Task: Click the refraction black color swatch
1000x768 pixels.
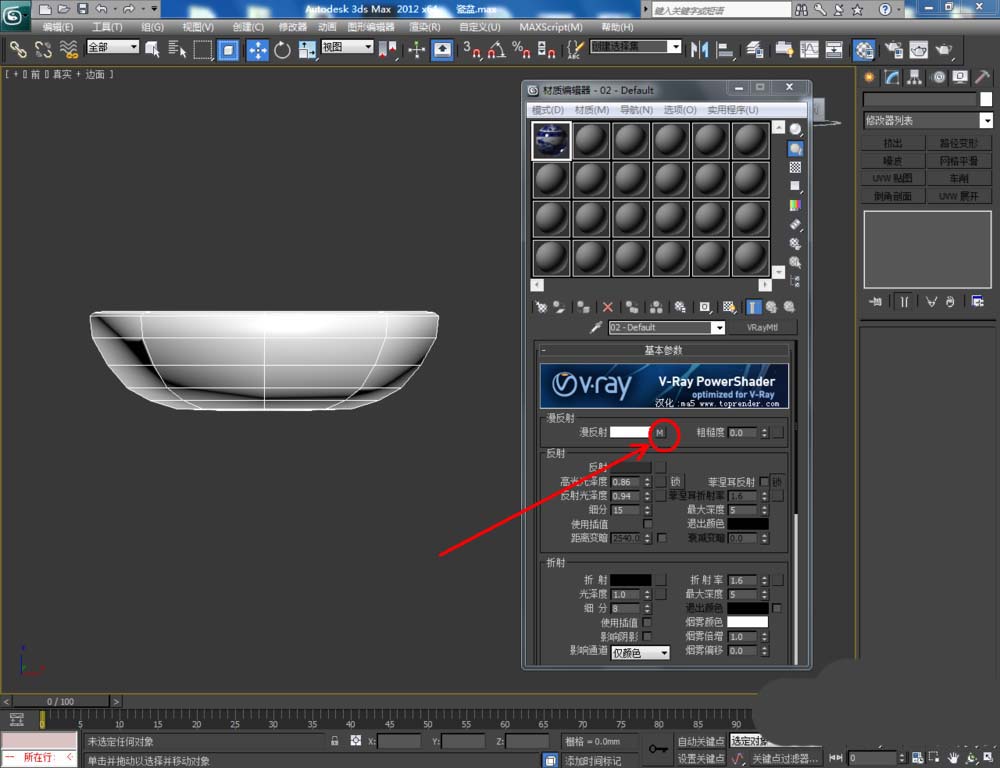Action: pyautogui.click(x=631, y=580)
